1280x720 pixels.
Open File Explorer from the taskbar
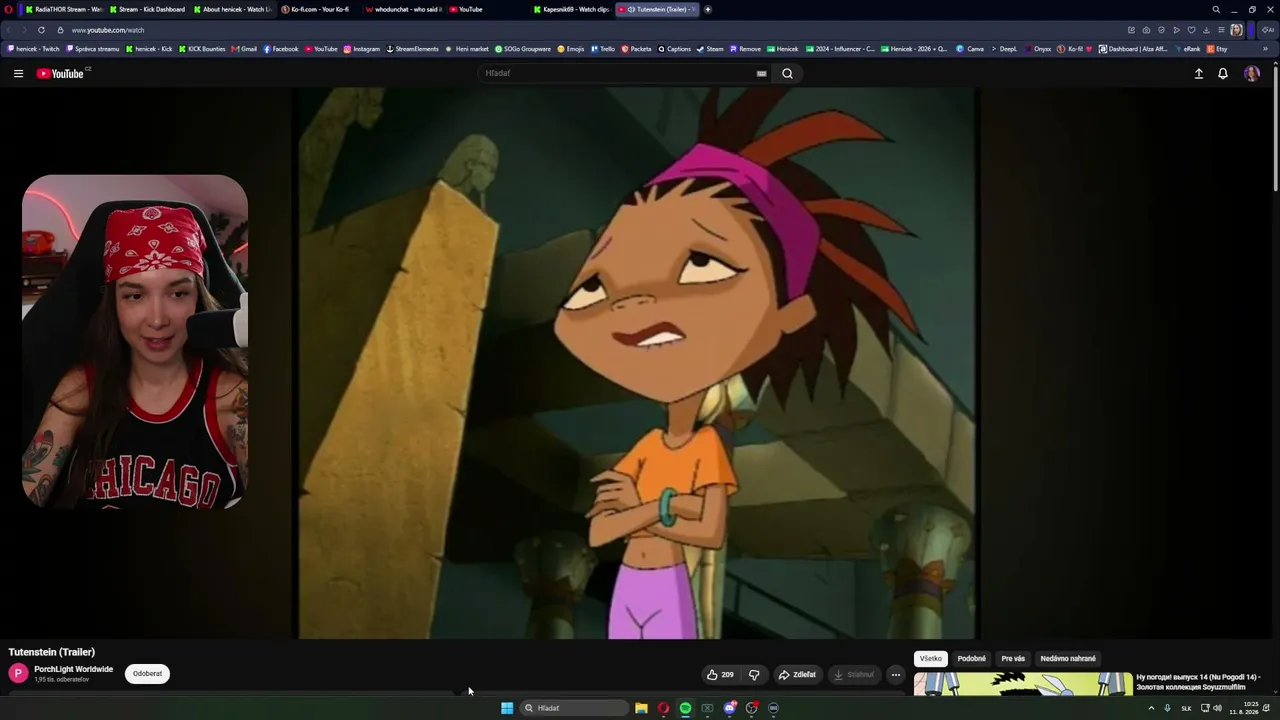(641, 708)
